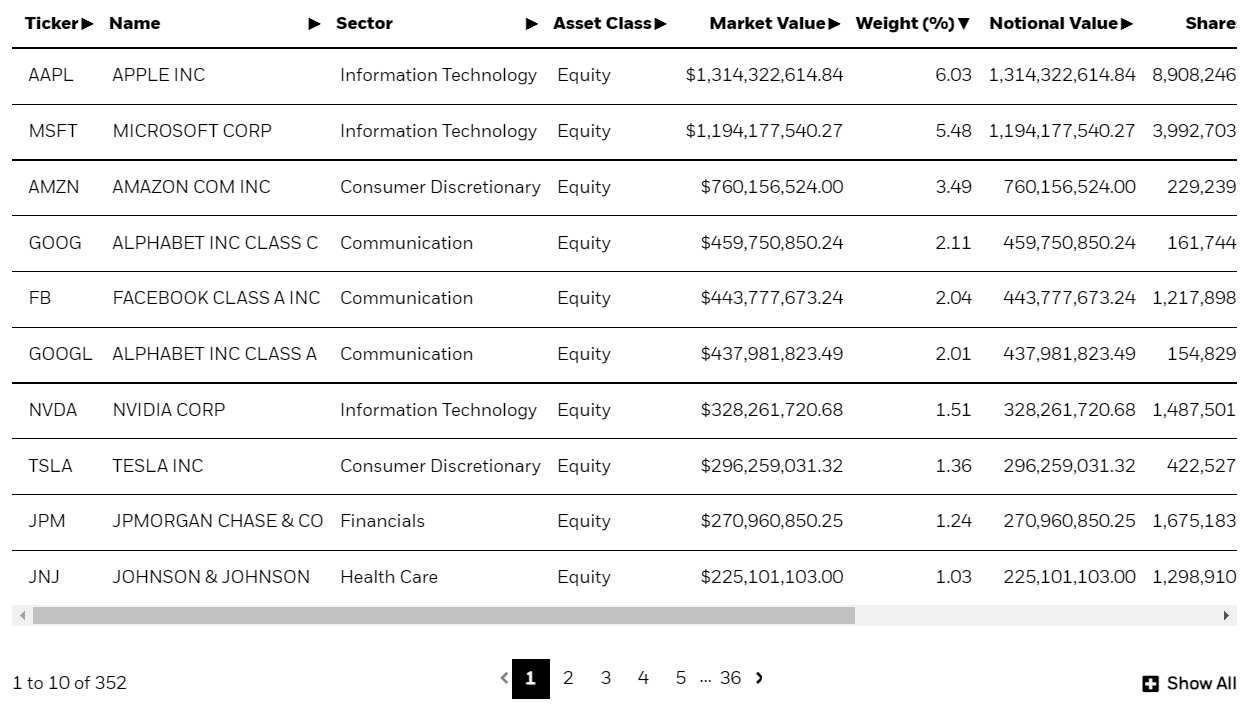Click the Show All plus icon

pyautogui.click(x=1151, y=684)
